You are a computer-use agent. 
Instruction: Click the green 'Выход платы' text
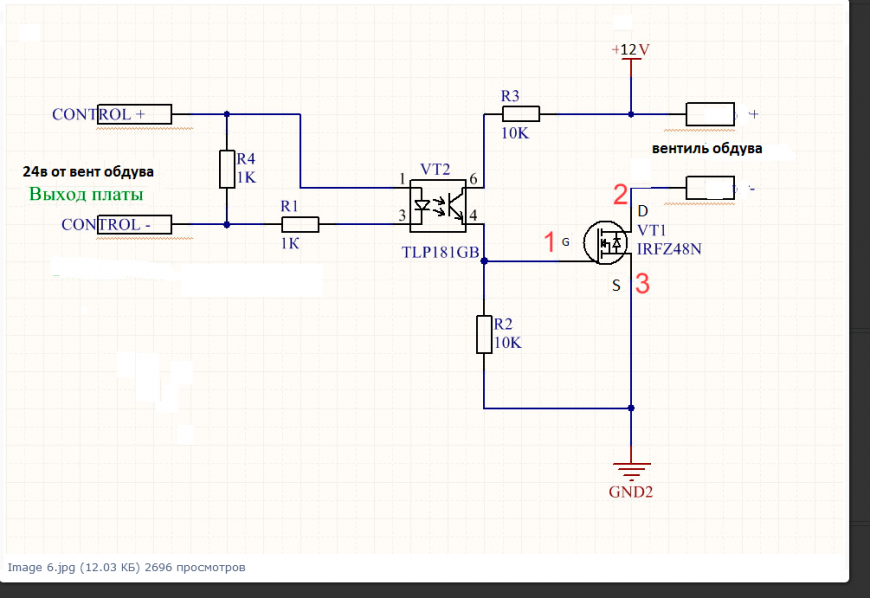(86, 194)
